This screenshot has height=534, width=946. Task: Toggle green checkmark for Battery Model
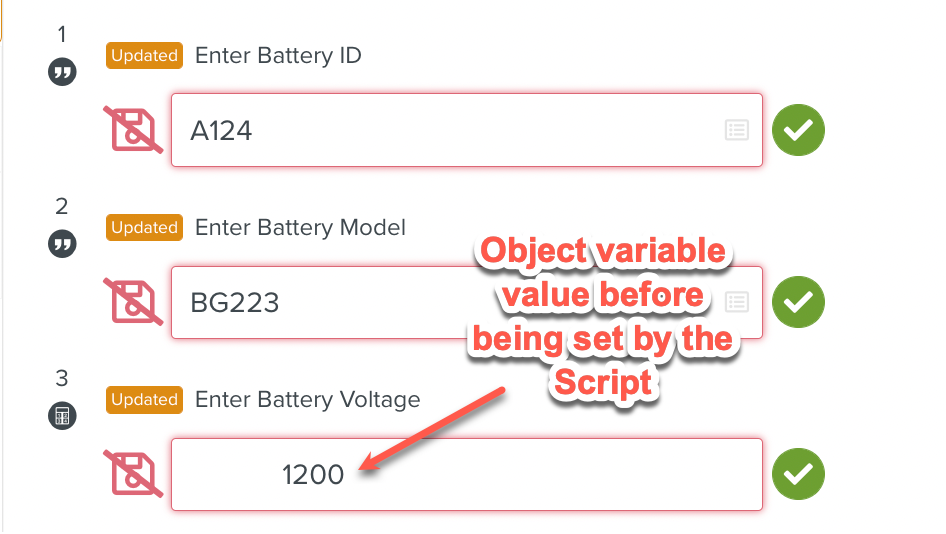797,302
